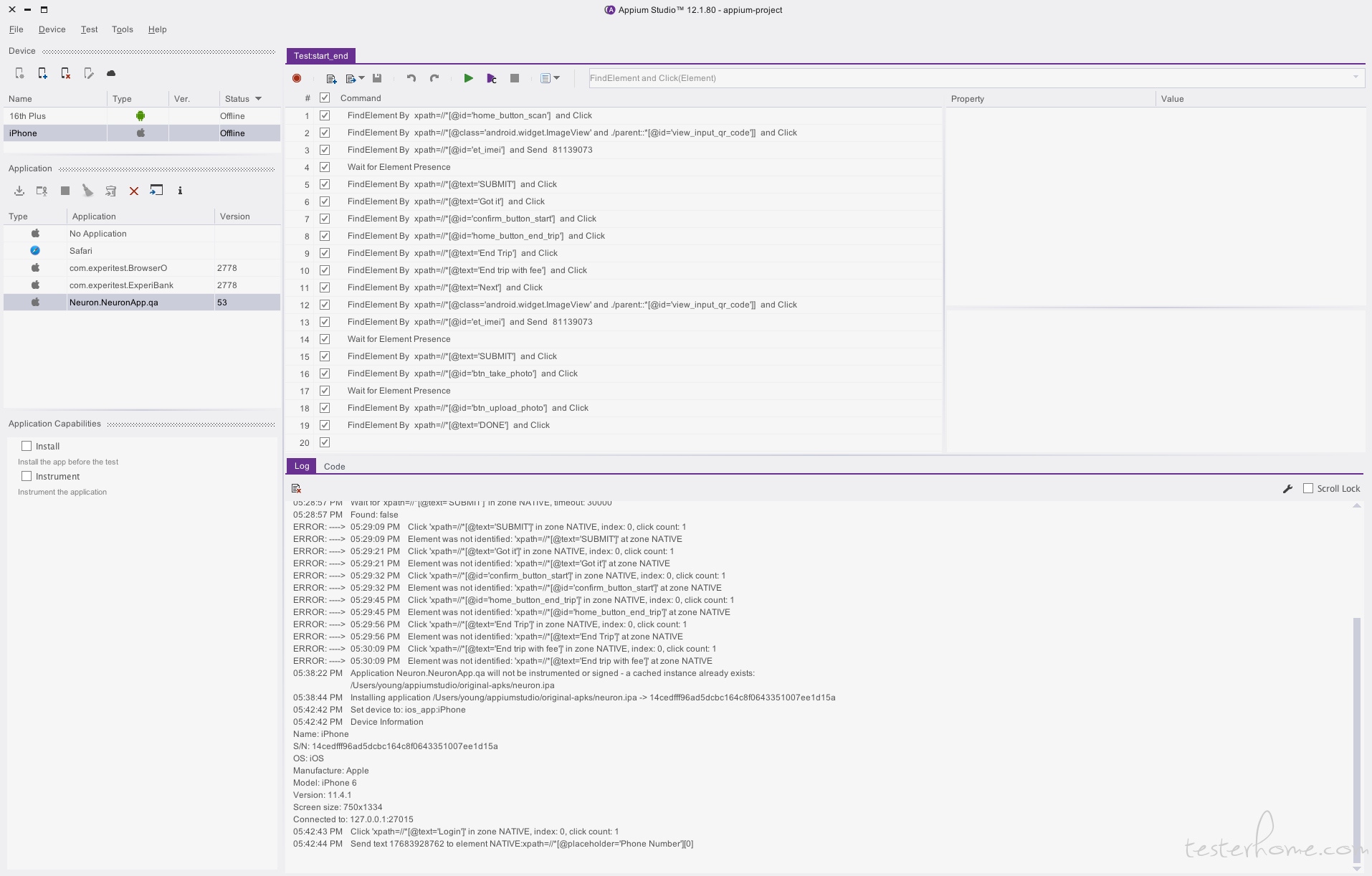The width and height of the screenshot is (1372, 876).
Task: Uncheck step 1 home_button_scan checkbox
Action: pyautogui.click(x=325, y=115)
